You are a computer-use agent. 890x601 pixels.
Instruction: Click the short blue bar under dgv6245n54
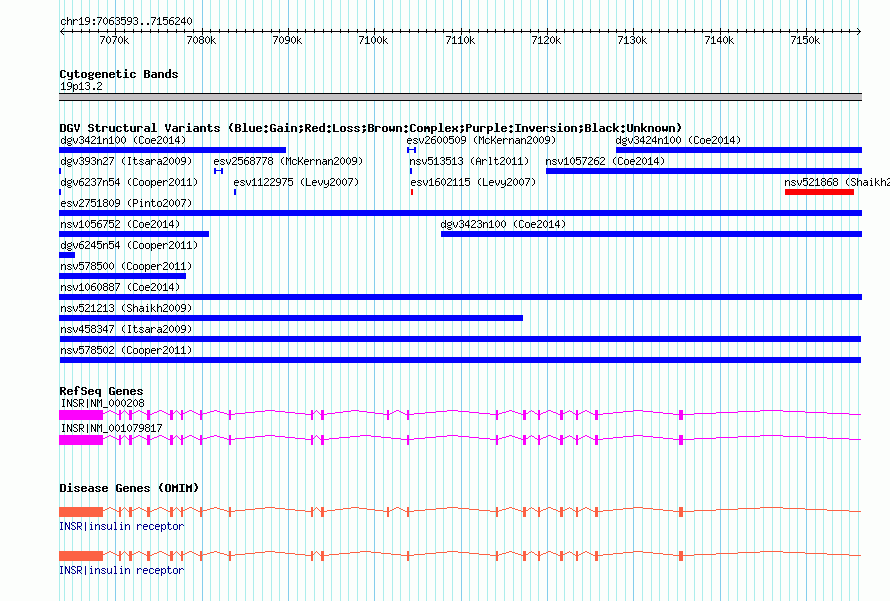(x=67, y=255)
